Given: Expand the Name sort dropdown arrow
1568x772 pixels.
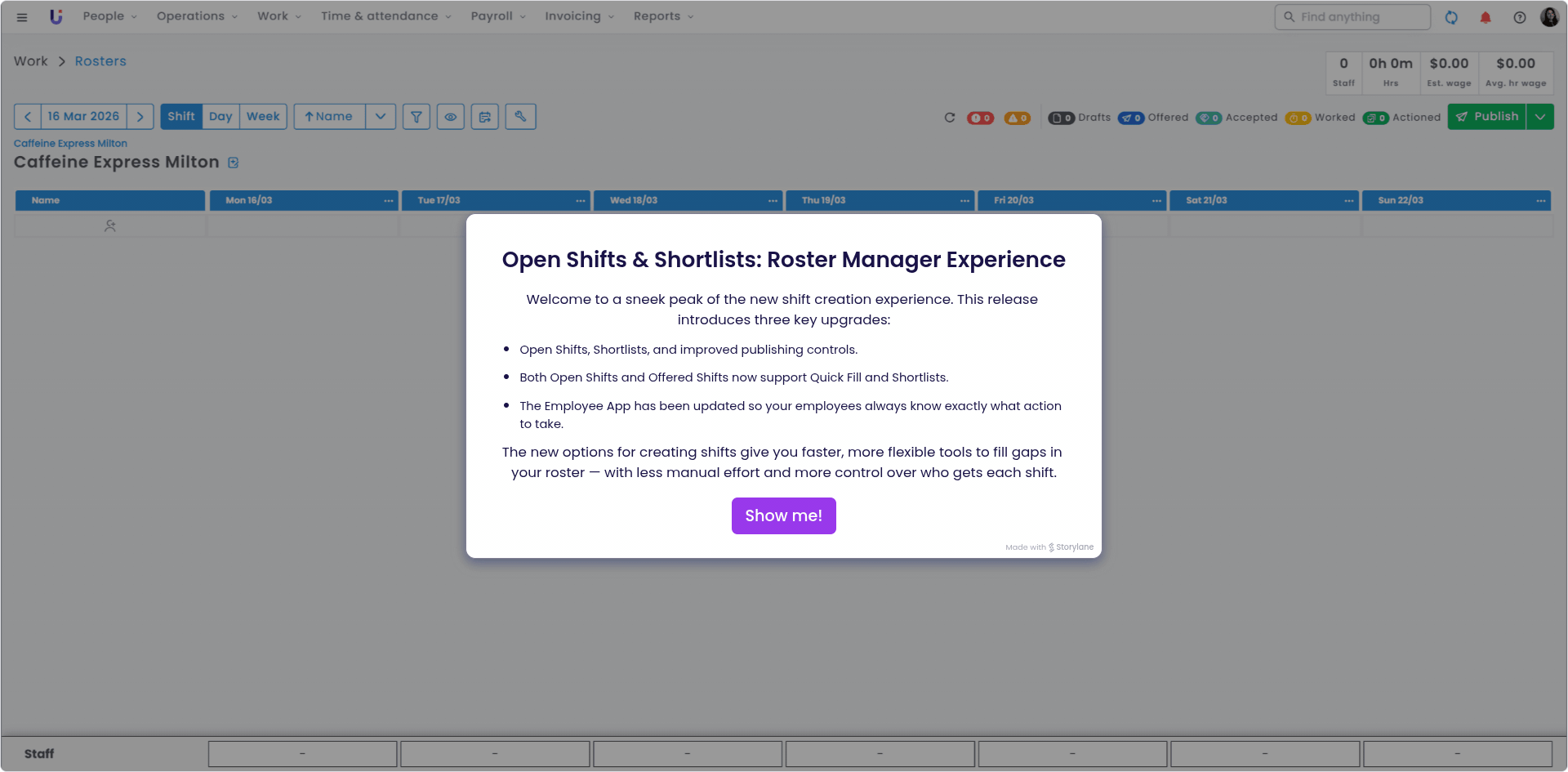Looking at the screenshot, I should coord(381,117).
